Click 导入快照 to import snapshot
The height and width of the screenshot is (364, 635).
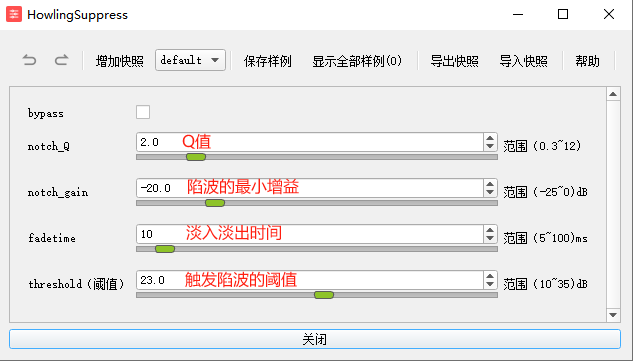tap(523, 61)
